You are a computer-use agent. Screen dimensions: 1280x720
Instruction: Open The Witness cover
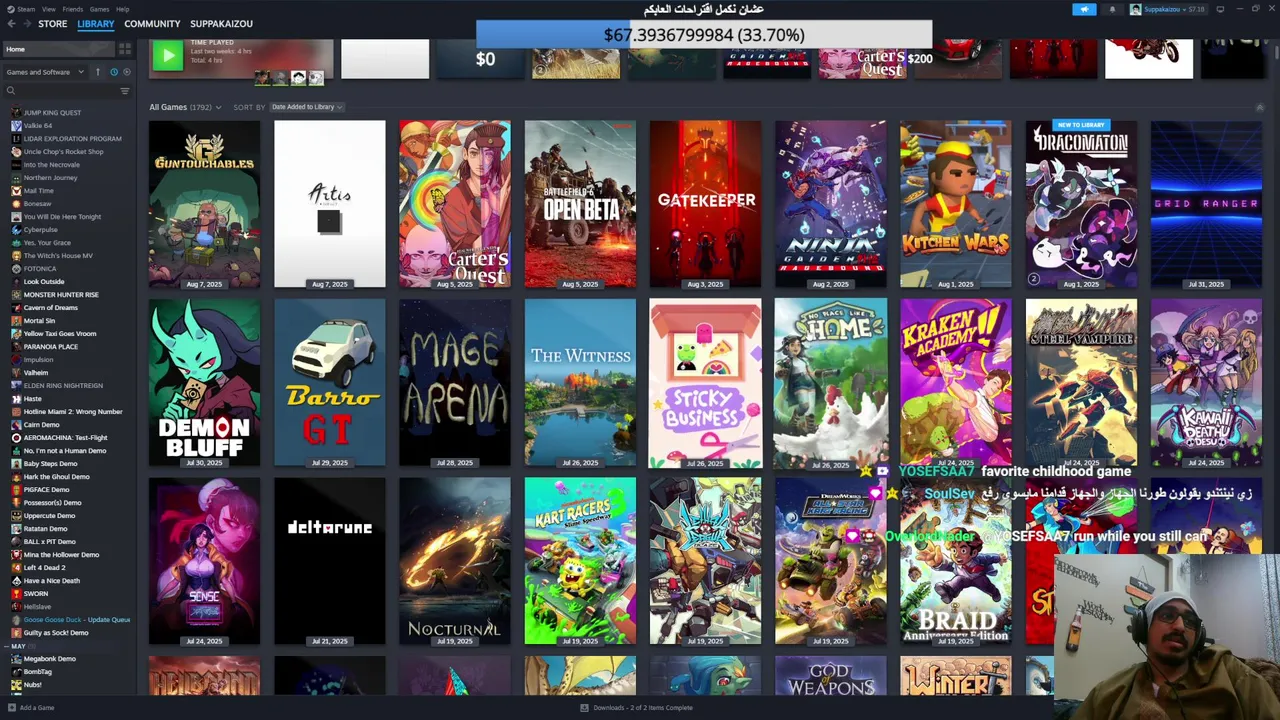[580, 382]
